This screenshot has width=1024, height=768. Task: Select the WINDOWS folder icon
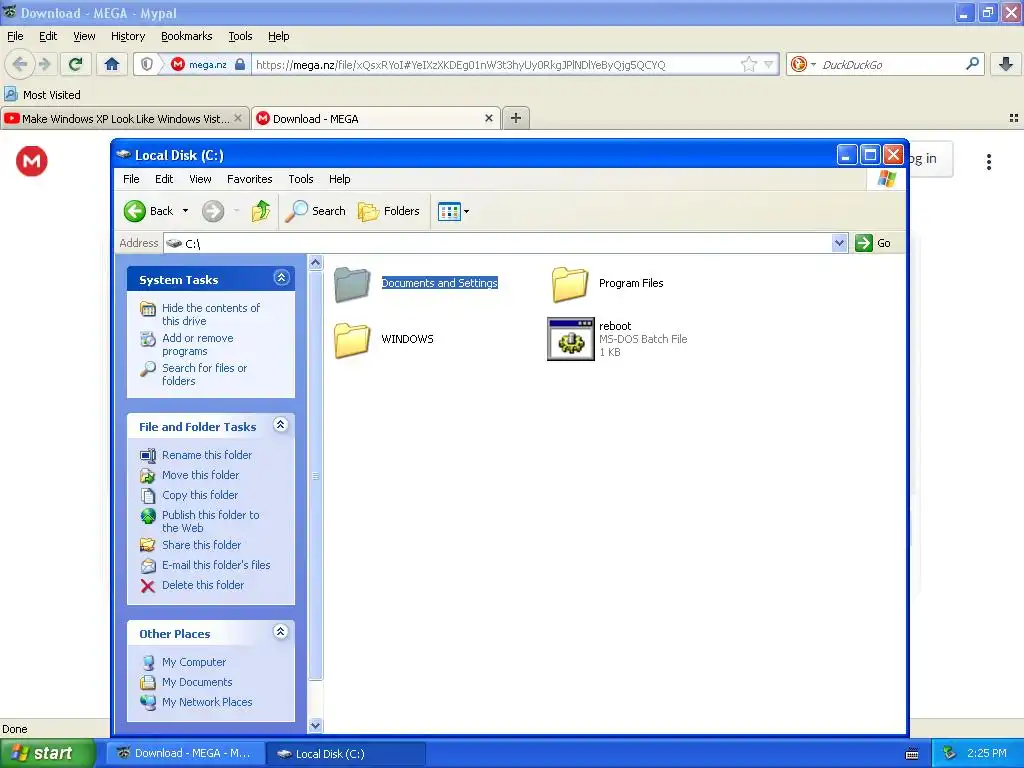(353, 340)
